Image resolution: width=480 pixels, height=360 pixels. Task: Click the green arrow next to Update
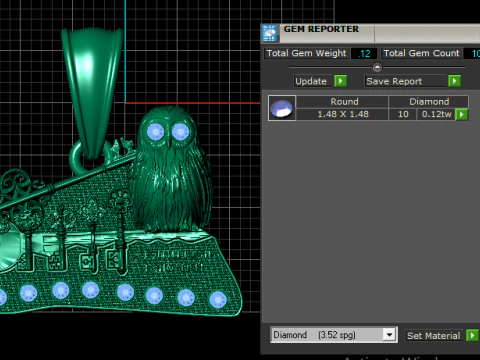(340, 81)
